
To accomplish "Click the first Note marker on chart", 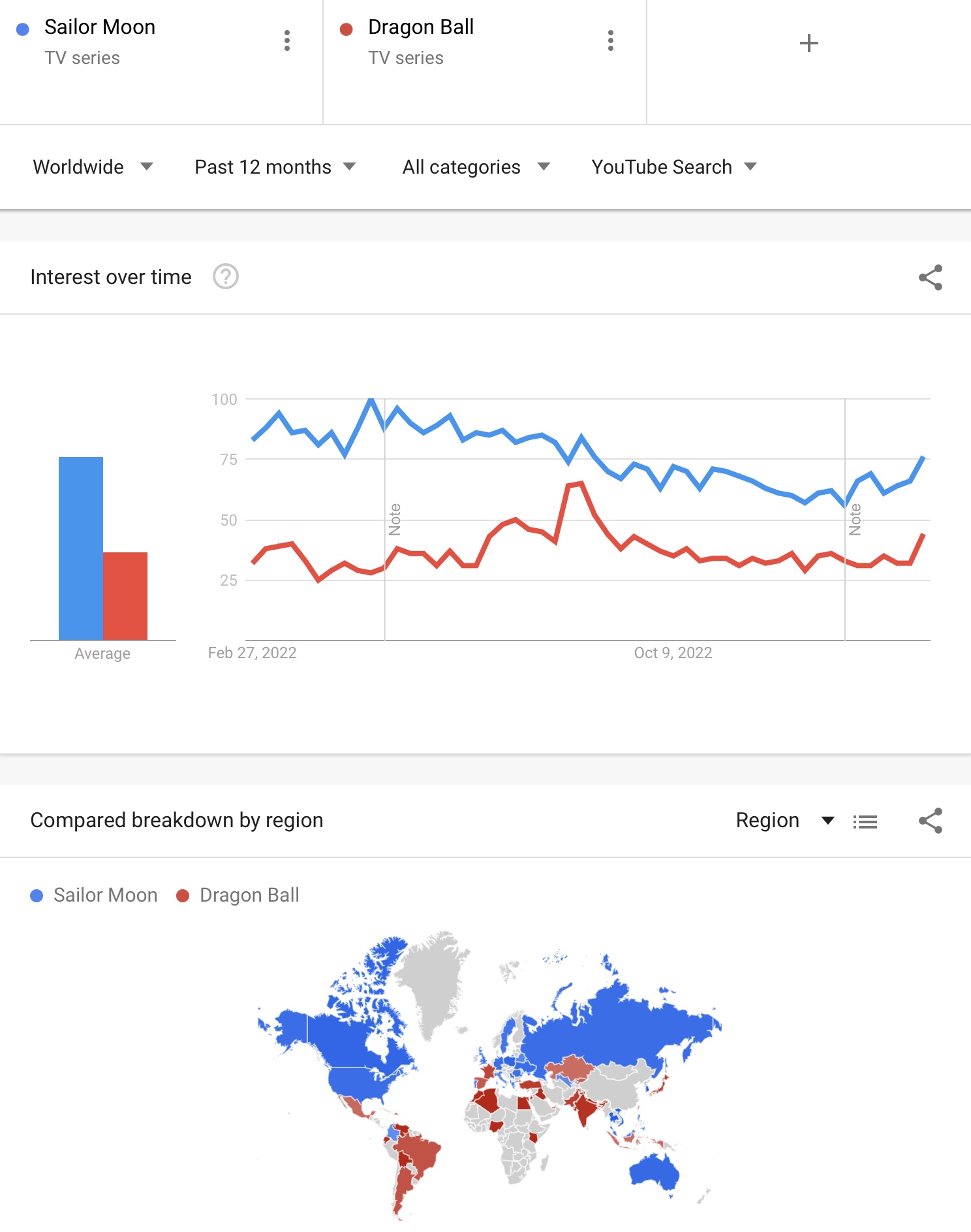I will pyautogui.click(x=395, y=519).
